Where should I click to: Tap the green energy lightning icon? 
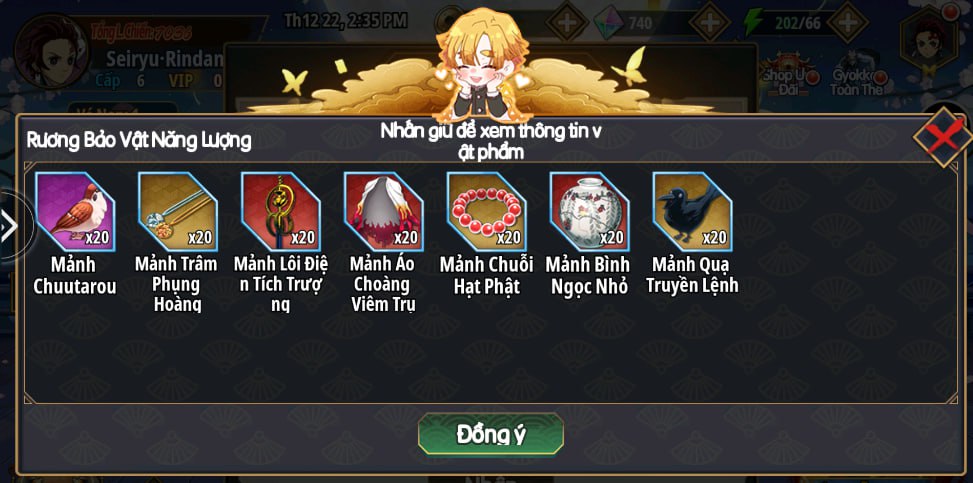[x=753, y=23]
